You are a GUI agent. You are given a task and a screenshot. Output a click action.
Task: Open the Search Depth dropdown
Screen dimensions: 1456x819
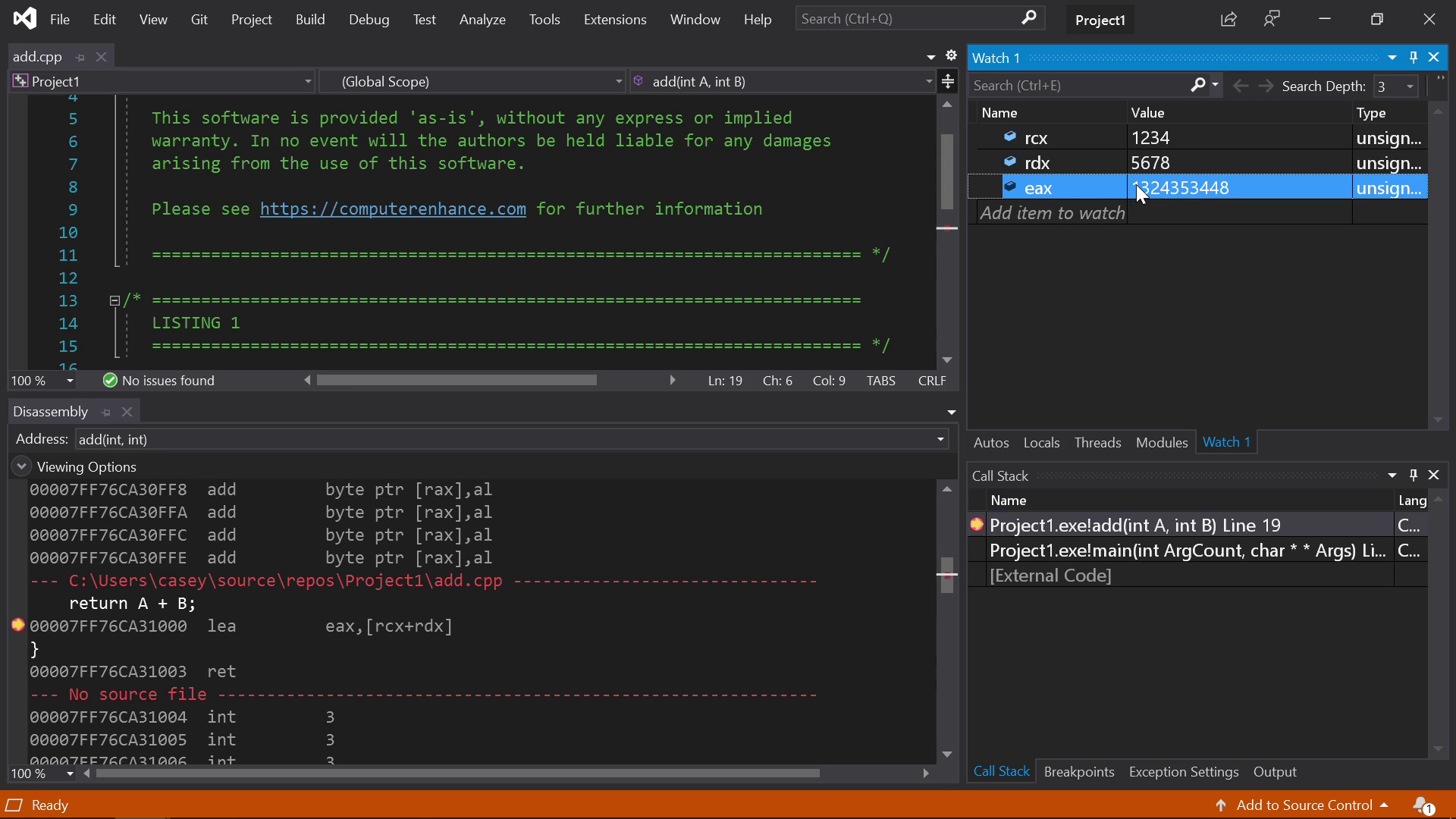pyautogui.click(x=1410, y=86)
